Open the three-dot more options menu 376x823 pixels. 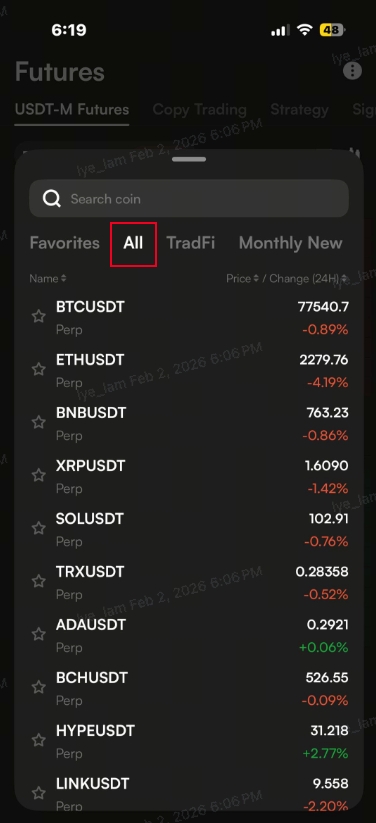click(352, 71)
